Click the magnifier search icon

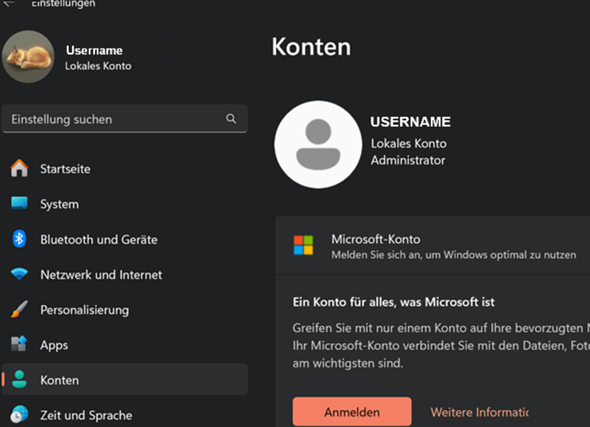coord(231,119)
